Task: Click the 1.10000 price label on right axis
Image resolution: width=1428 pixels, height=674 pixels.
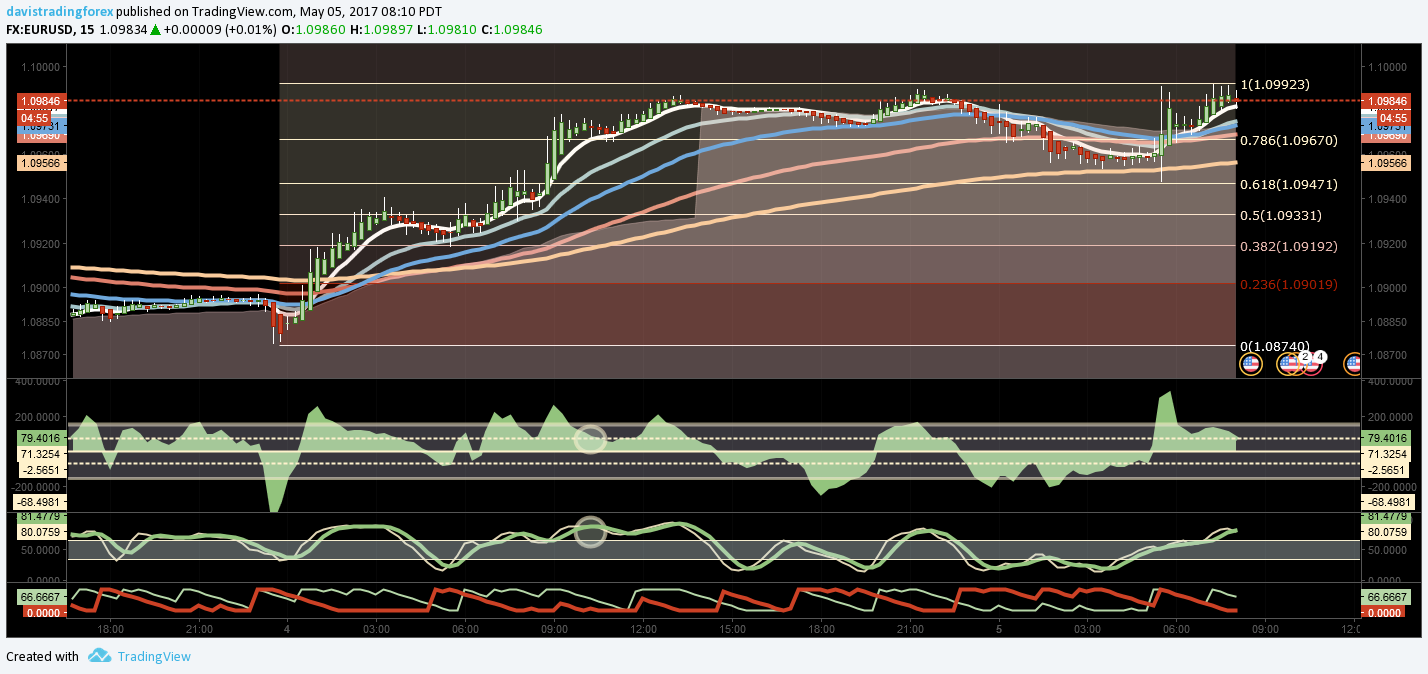Action: 1388,67
